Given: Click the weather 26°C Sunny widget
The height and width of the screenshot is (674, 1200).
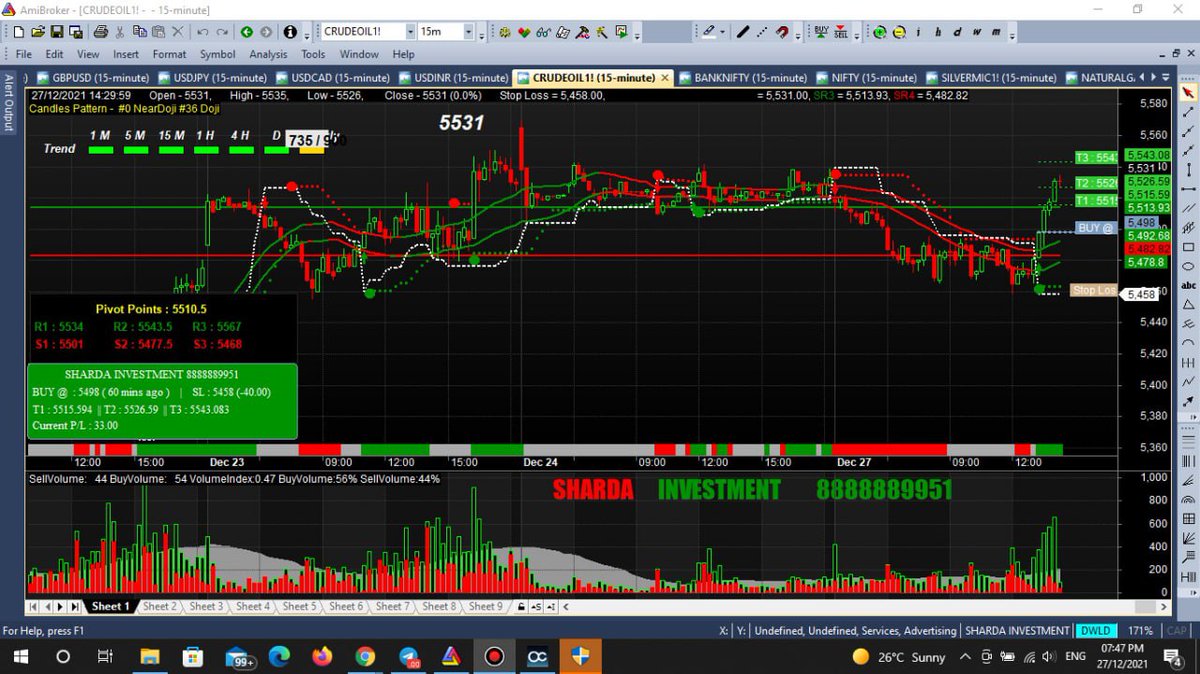Looking at the screenshot, I should (x=899, y=657).
